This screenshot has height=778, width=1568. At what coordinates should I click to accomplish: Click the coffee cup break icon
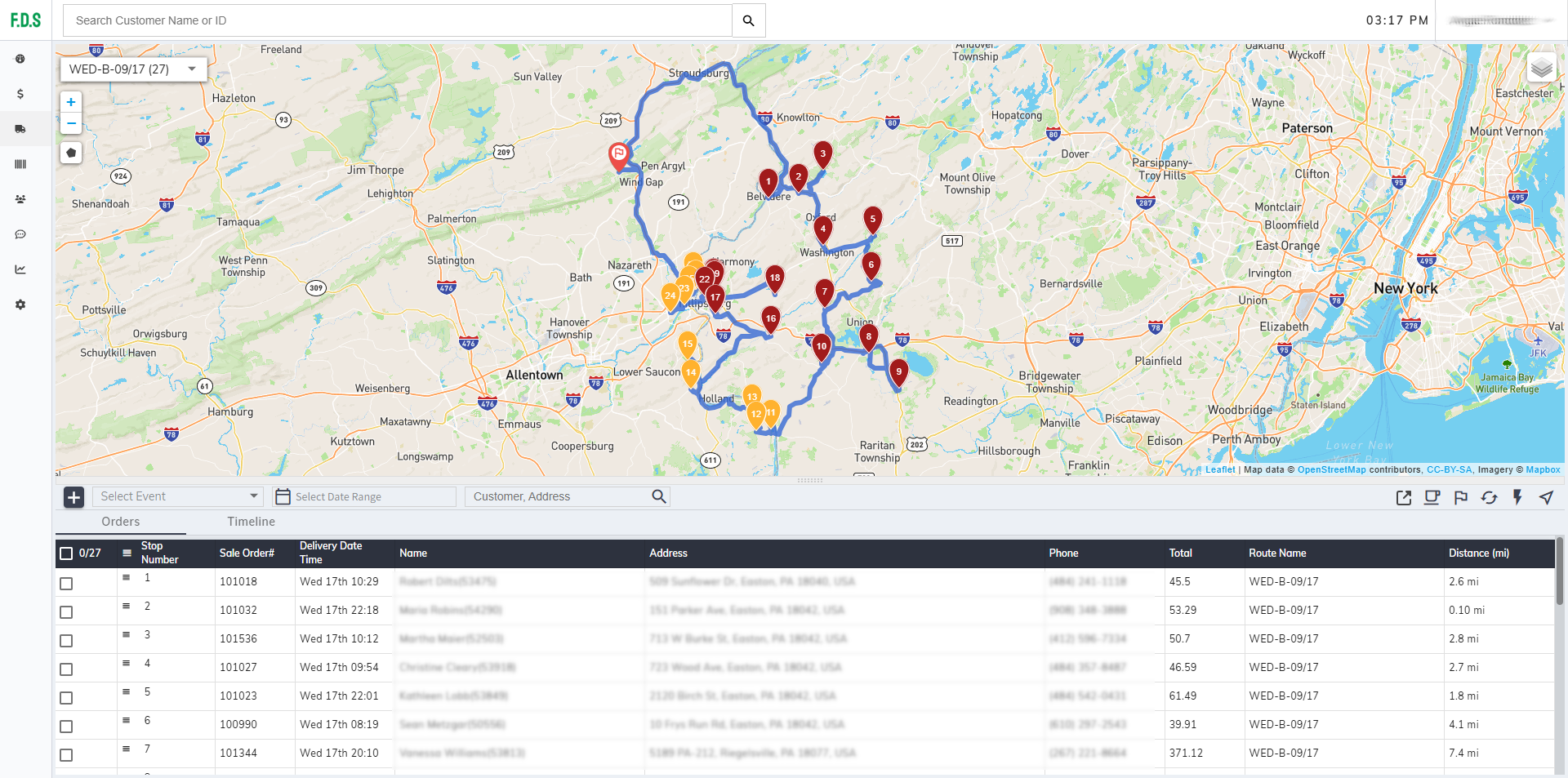tap(1432, 497)
